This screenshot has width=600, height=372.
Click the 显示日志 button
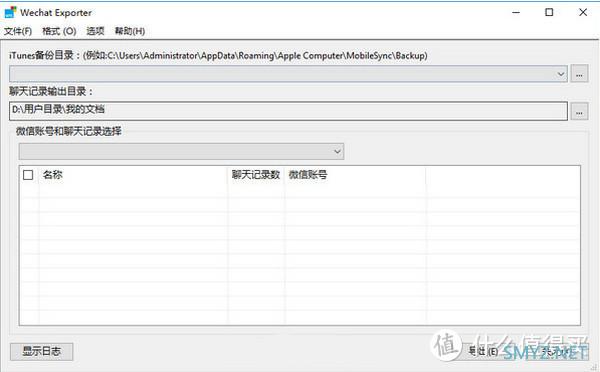[41, 351]
